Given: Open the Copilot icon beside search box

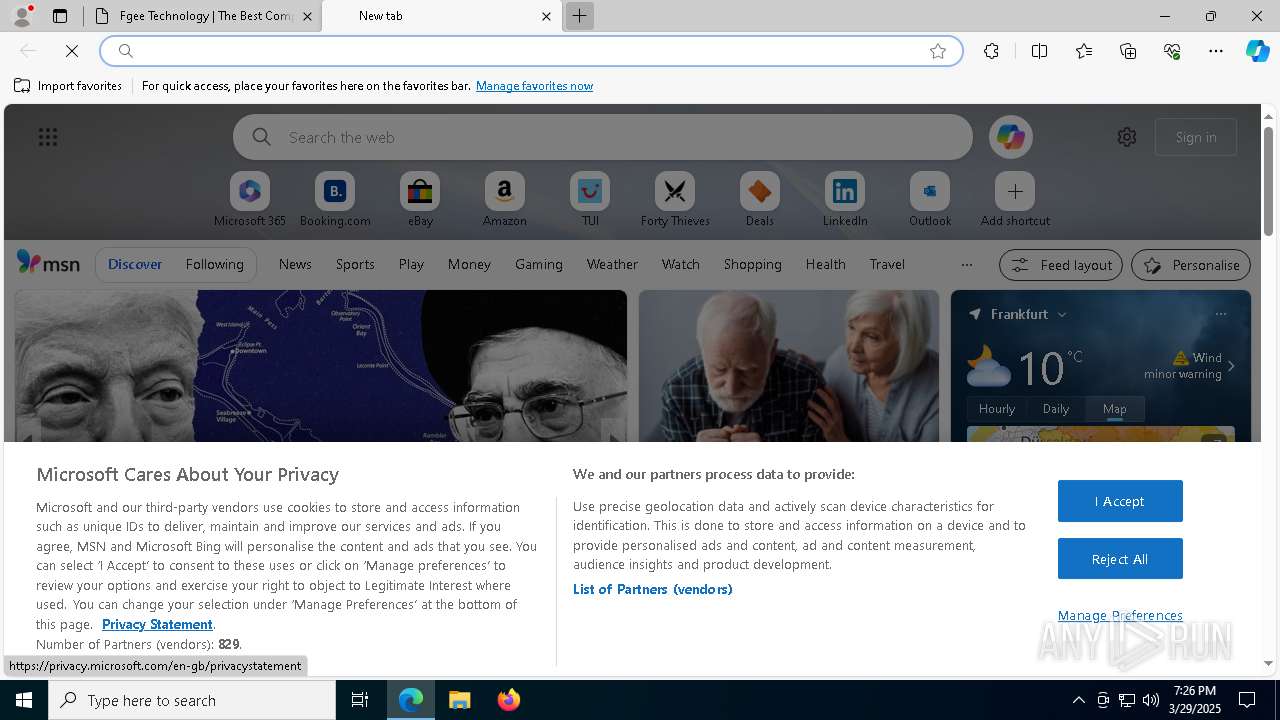Looking at the screenshot, I should (1010, 137).
